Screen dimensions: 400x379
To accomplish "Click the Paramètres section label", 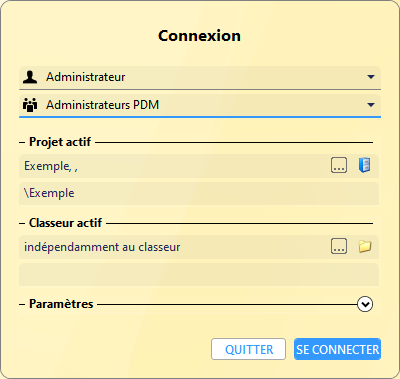I will [61, 304].
